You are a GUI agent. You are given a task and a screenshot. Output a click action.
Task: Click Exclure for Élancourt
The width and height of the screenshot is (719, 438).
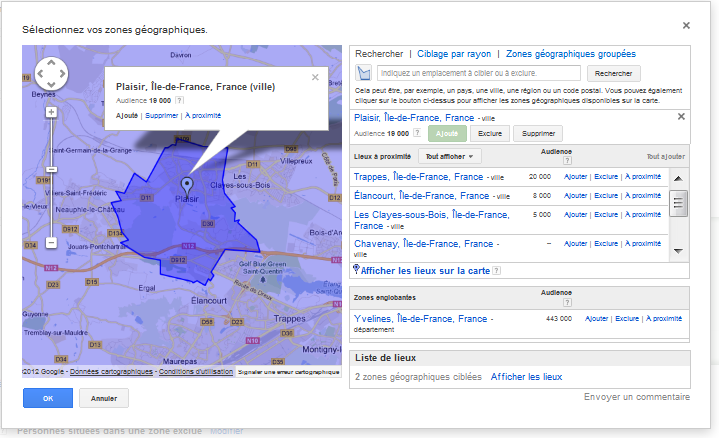click(x=606, y=195)
